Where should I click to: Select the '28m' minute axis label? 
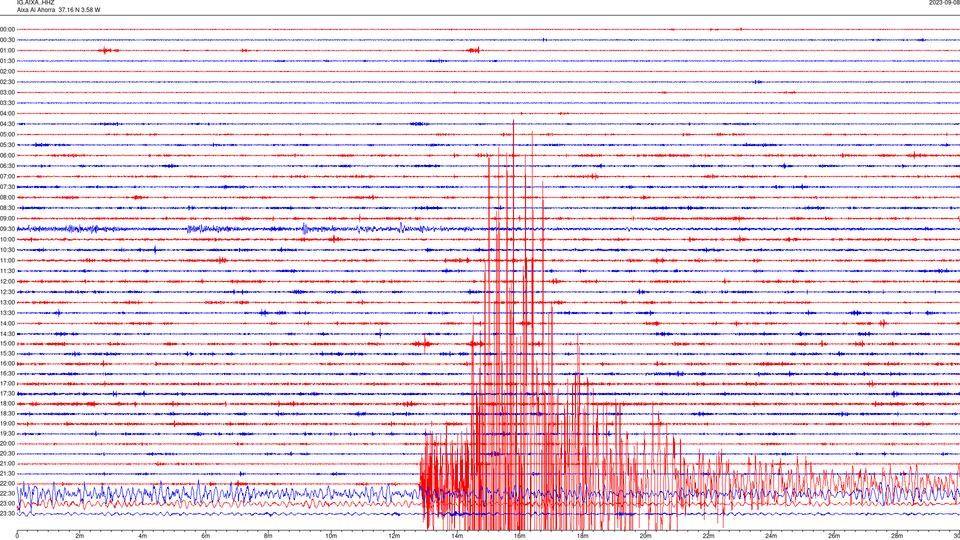pos(896,536)
